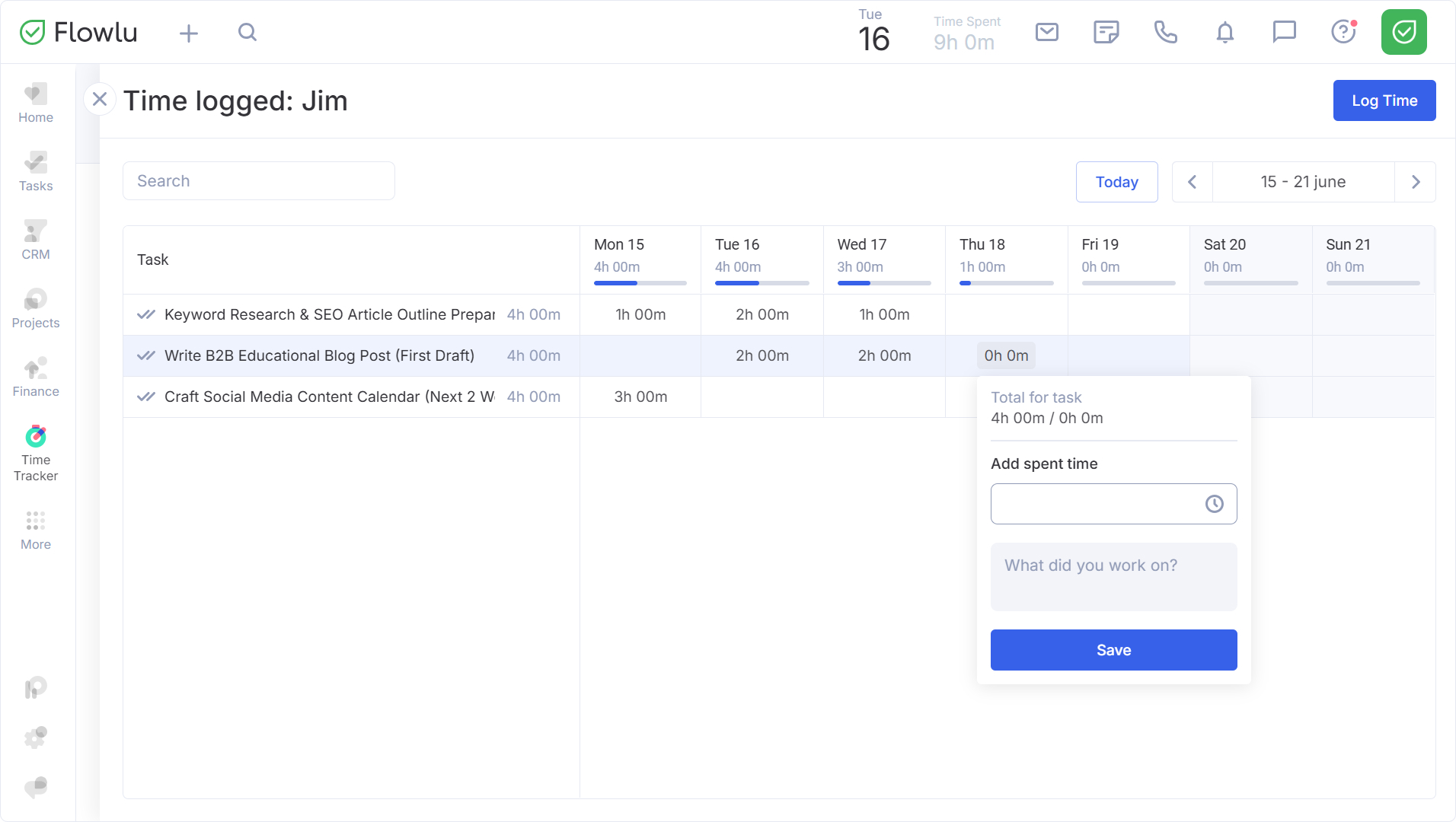The image size is (1456, 822).
Task: Click the Fri 19 column header
Action: (1129, 260)
